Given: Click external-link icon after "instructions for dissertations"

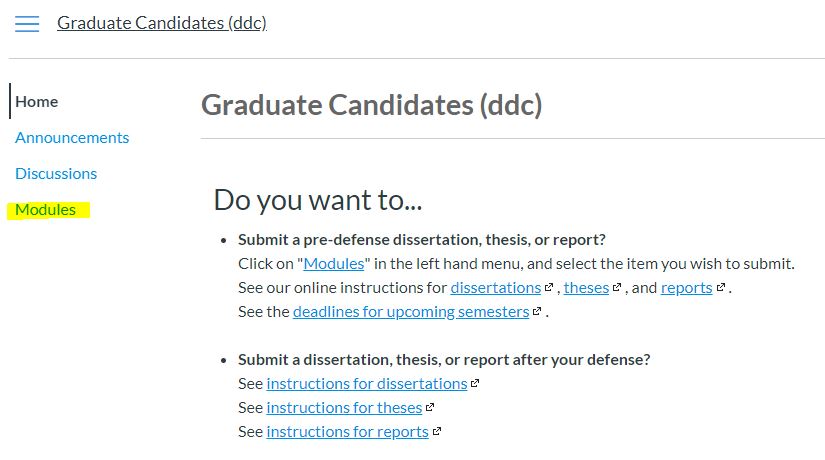Looking at the screenshot, I should [475, 384].
